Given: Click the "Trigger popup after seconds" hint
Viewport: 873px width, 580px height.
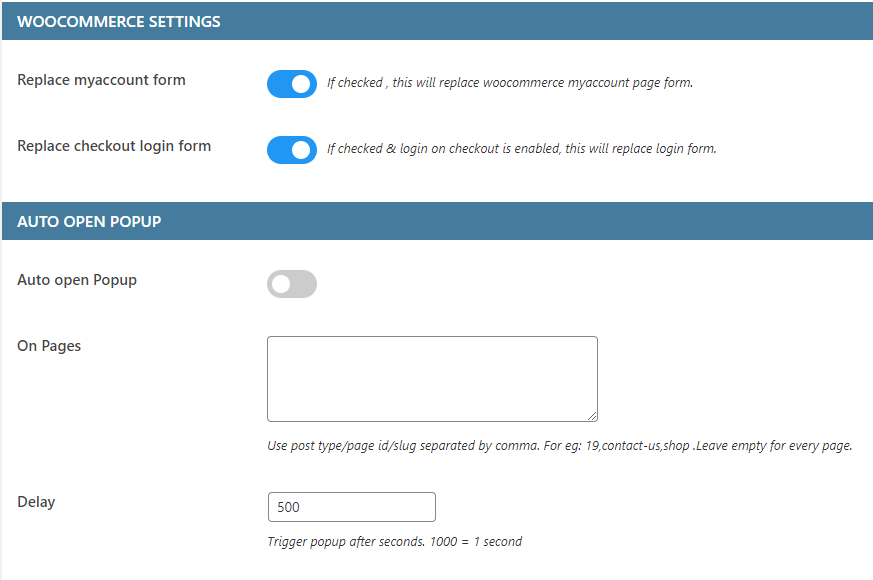Looking at the screenshot, I should point(394,542).
